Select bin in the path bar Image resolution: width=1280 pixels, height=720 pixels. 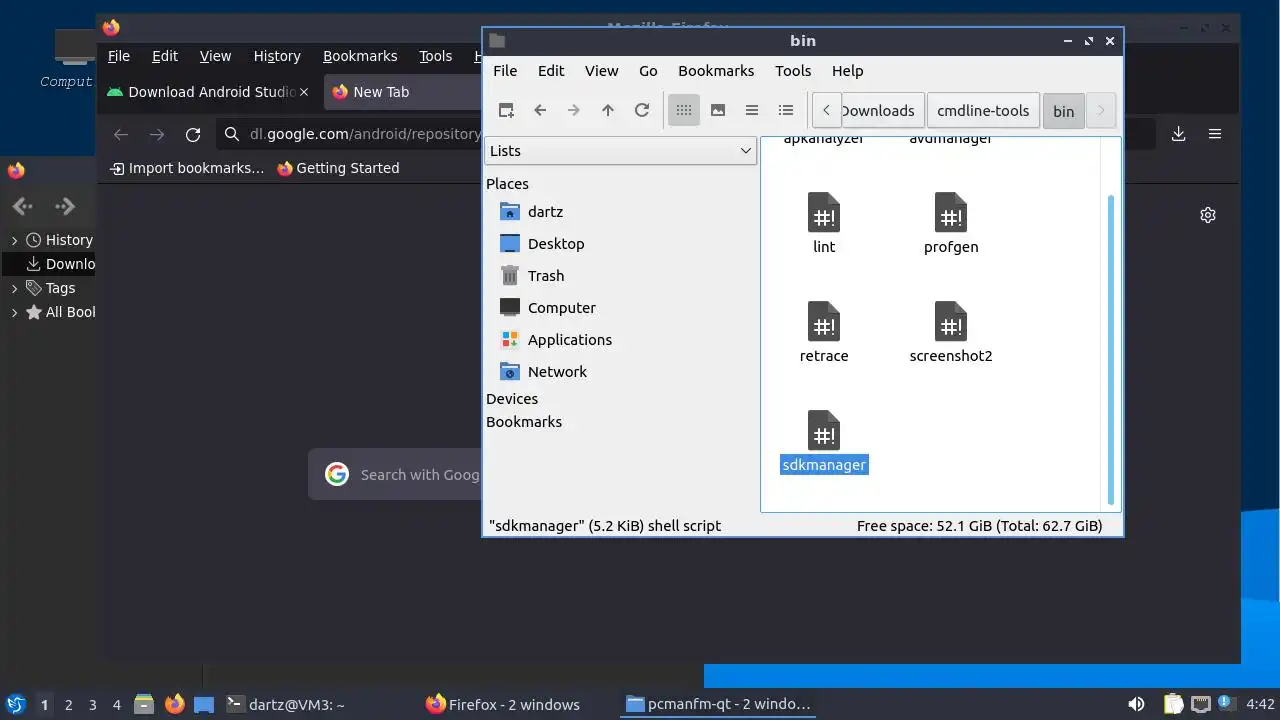point(1064,111)
